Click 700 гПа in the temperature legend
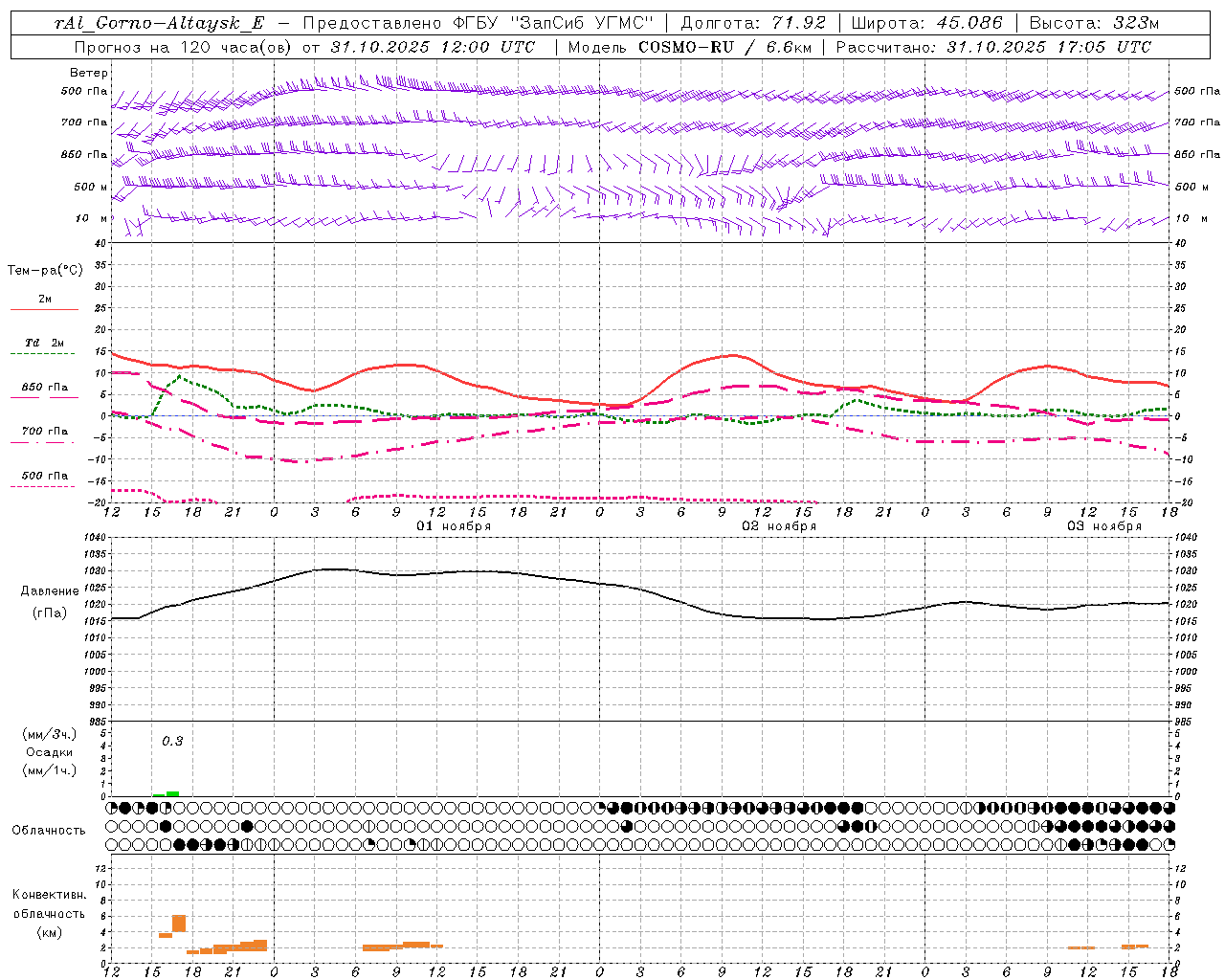The height and width of the screenshot is (980, 1225). pos(45,432)
